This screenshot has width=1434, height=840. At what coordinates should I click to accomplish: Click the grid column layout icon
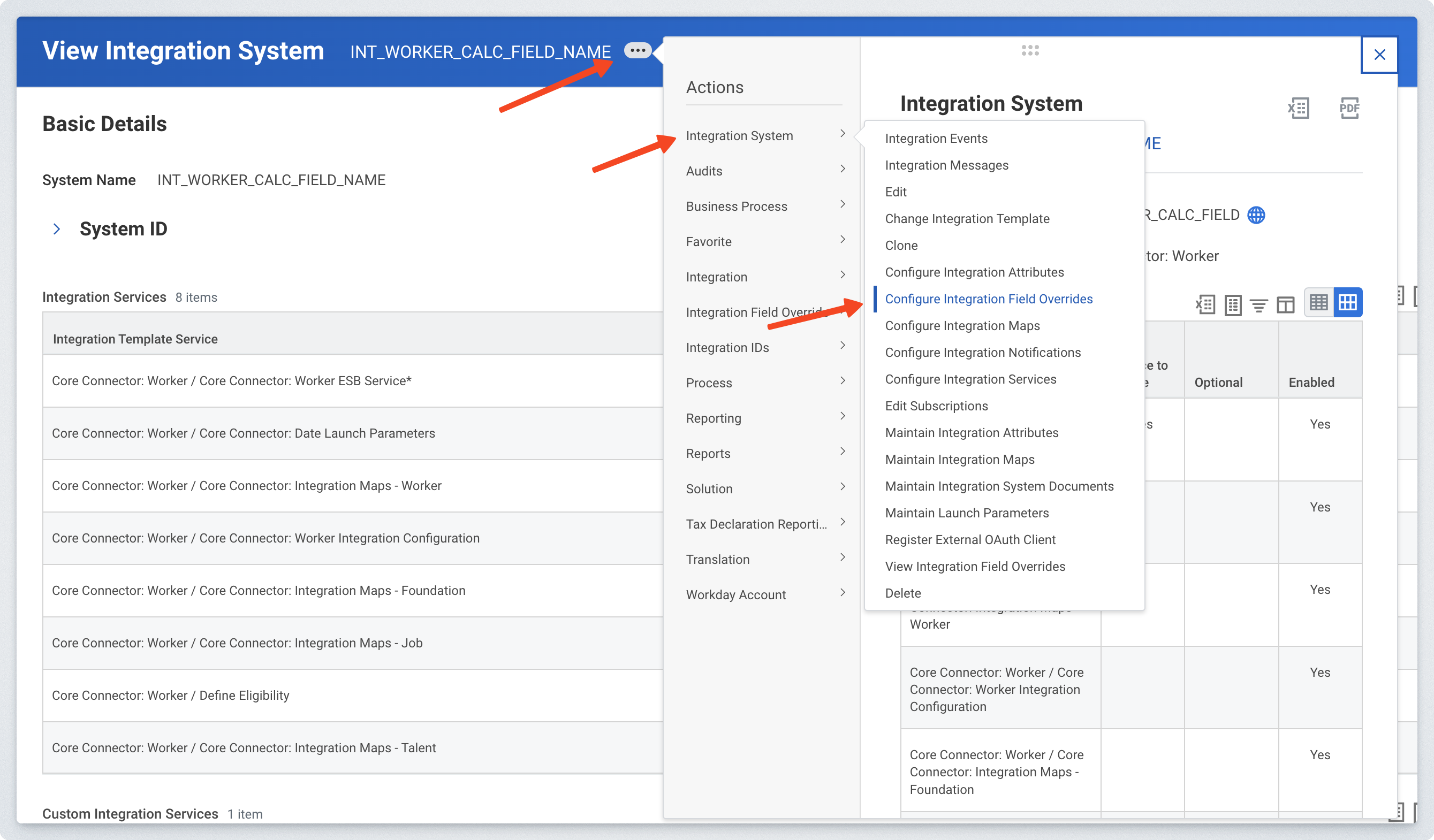(1285, 305)
